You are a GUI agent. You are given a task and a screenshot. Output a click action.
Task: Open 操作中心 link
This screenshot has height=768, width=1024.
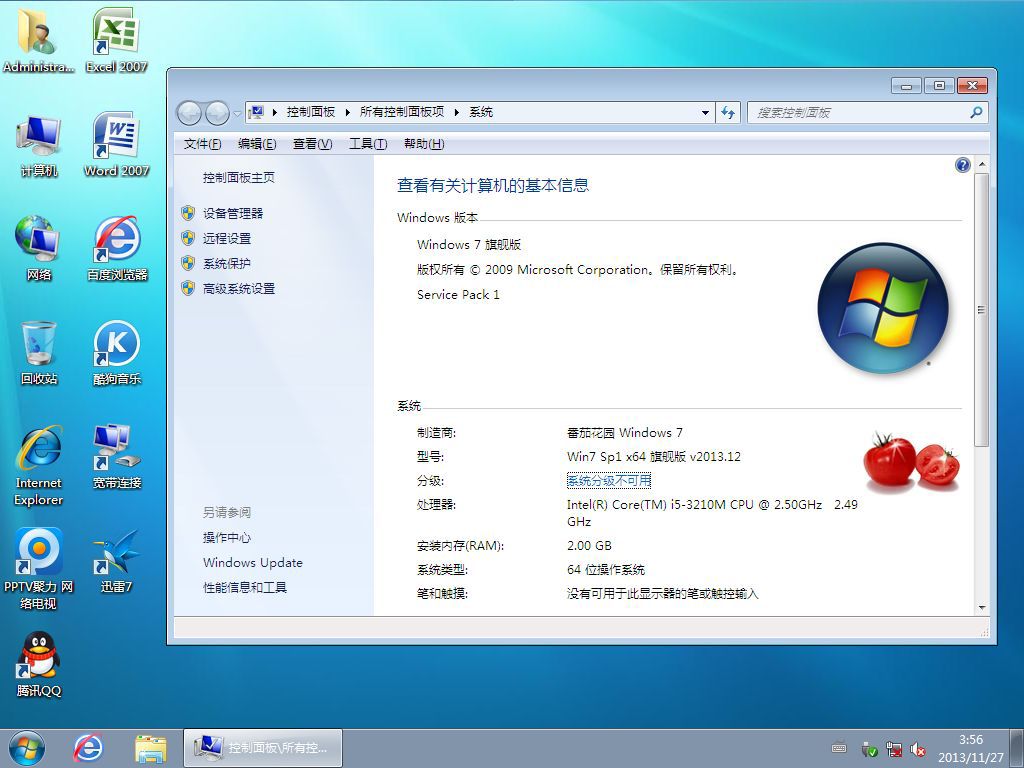coord(227,537)
